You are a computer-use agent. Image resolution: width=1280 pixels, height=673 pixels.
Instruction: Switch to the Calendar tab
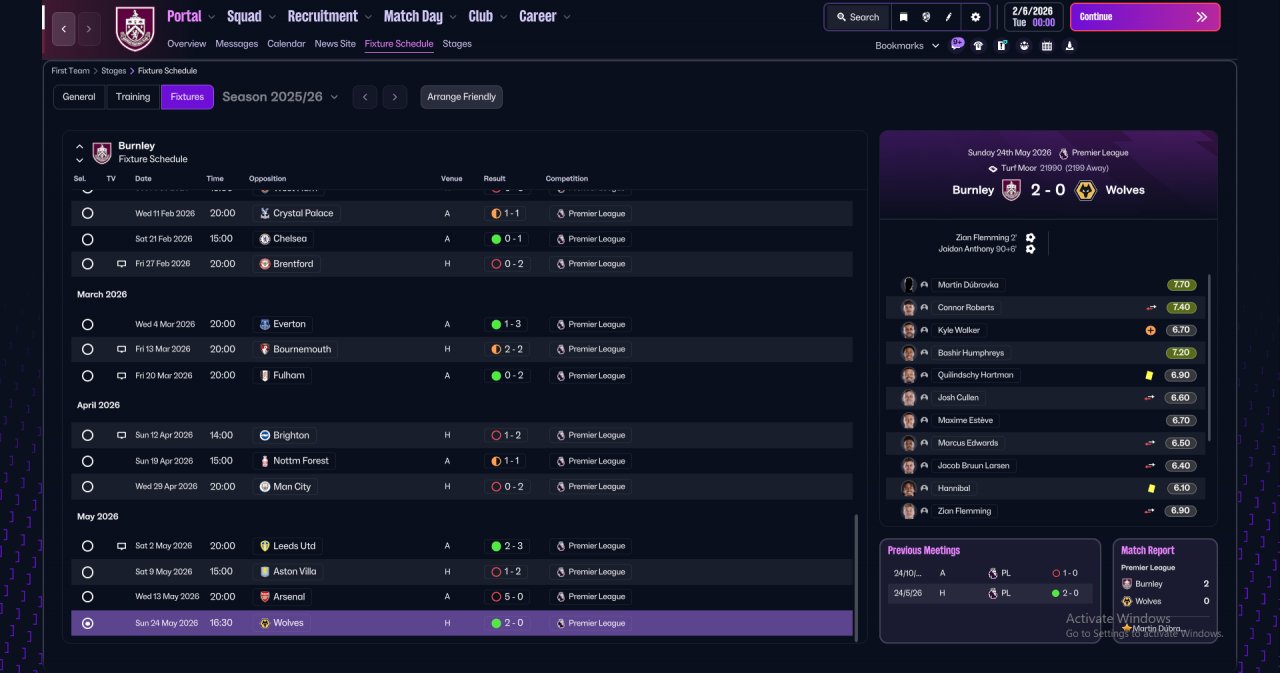pos(286,44)
